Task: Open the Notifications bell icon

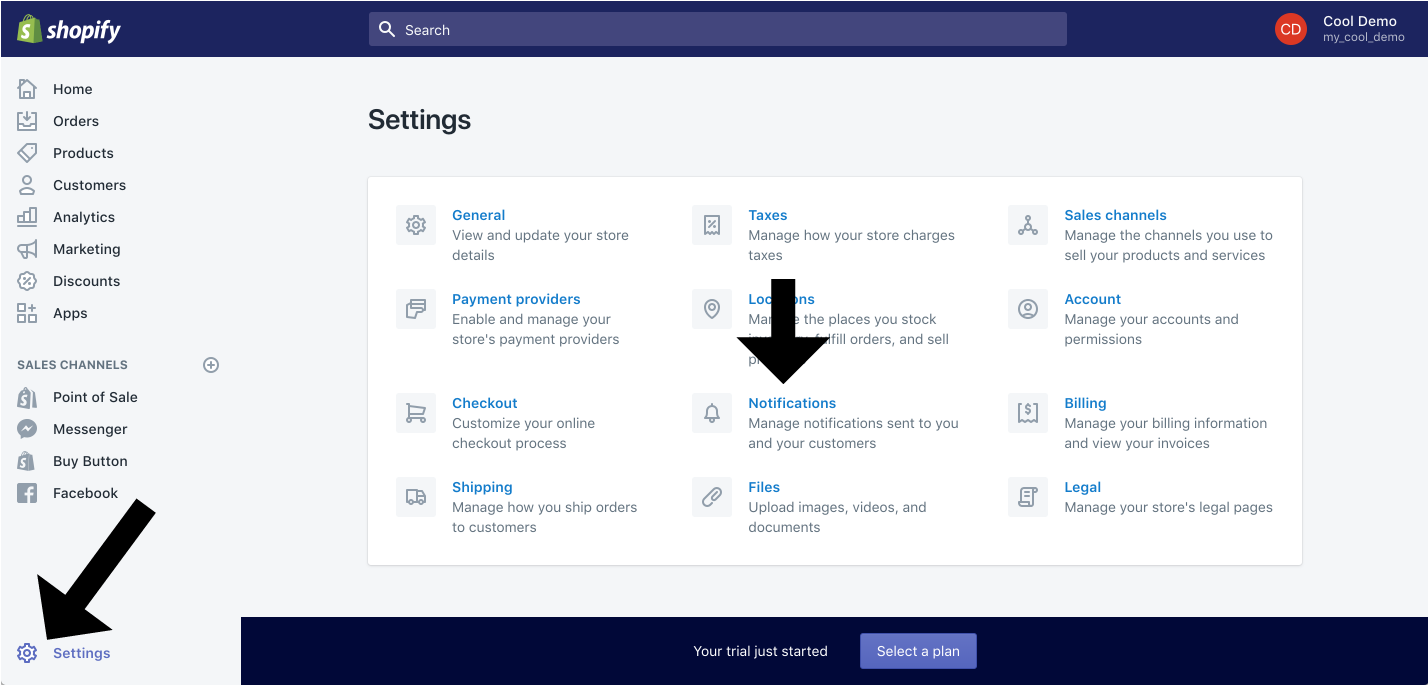Action: (712, 413)
